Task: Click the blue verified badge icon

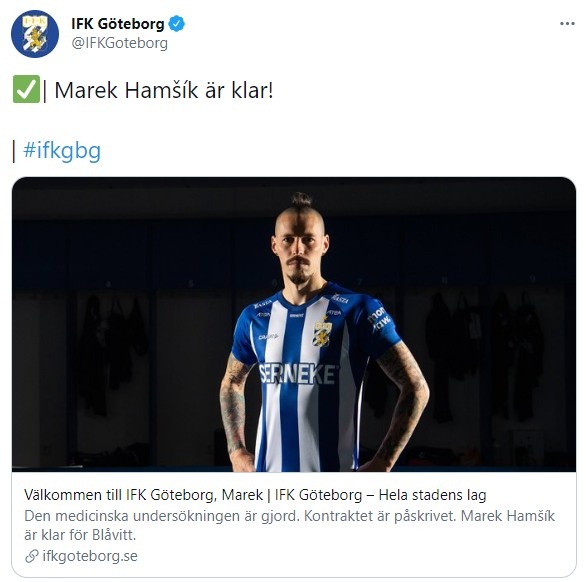Action: [x=176, y=24]
